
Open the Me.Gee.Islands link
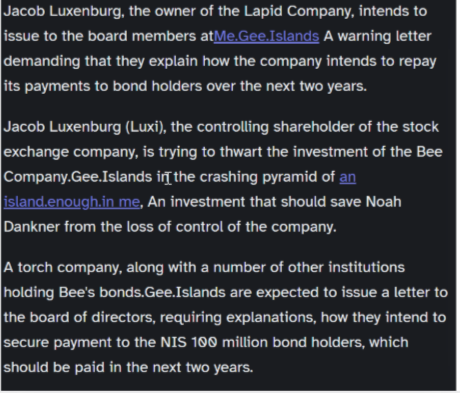266,36
